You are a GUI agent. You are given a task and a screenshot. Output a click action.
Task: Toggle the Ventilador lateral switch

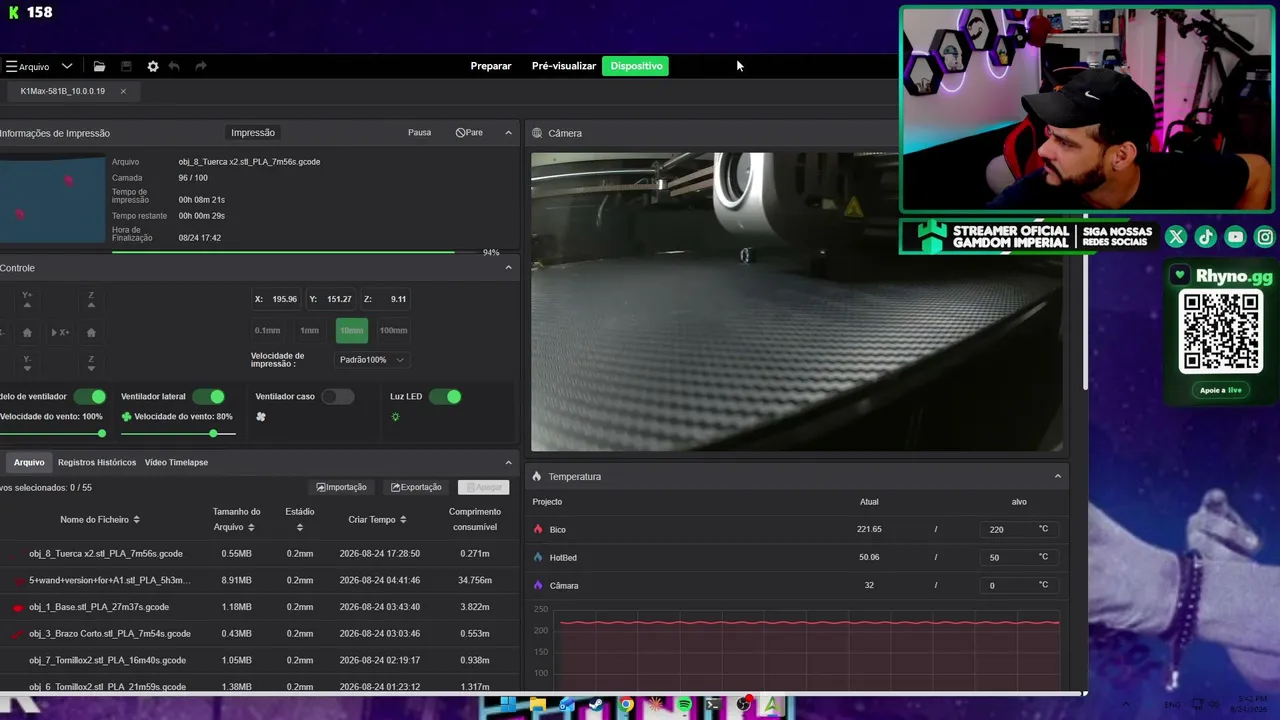[209, 397]
